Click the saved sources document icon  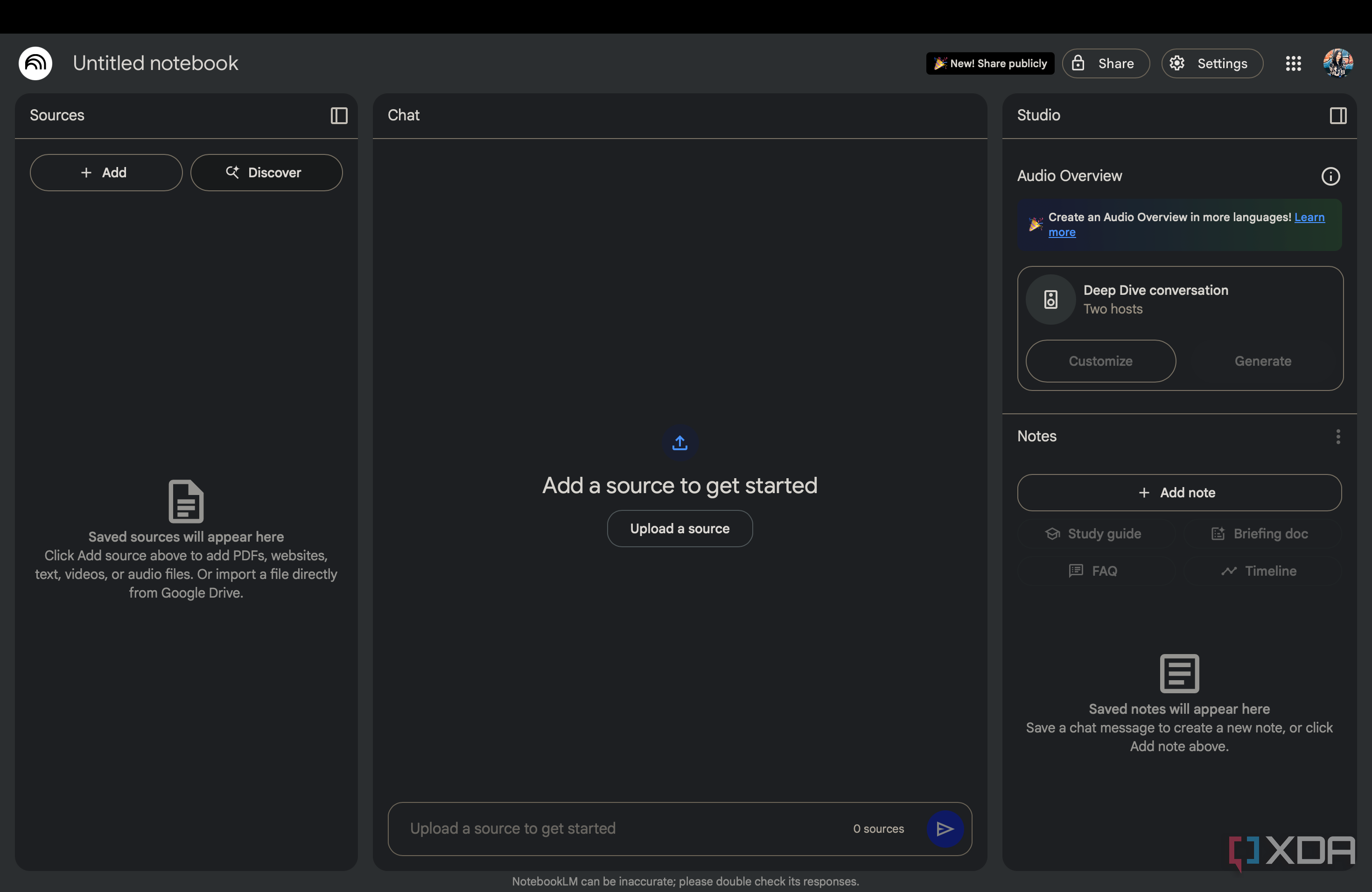click(186, 502)
